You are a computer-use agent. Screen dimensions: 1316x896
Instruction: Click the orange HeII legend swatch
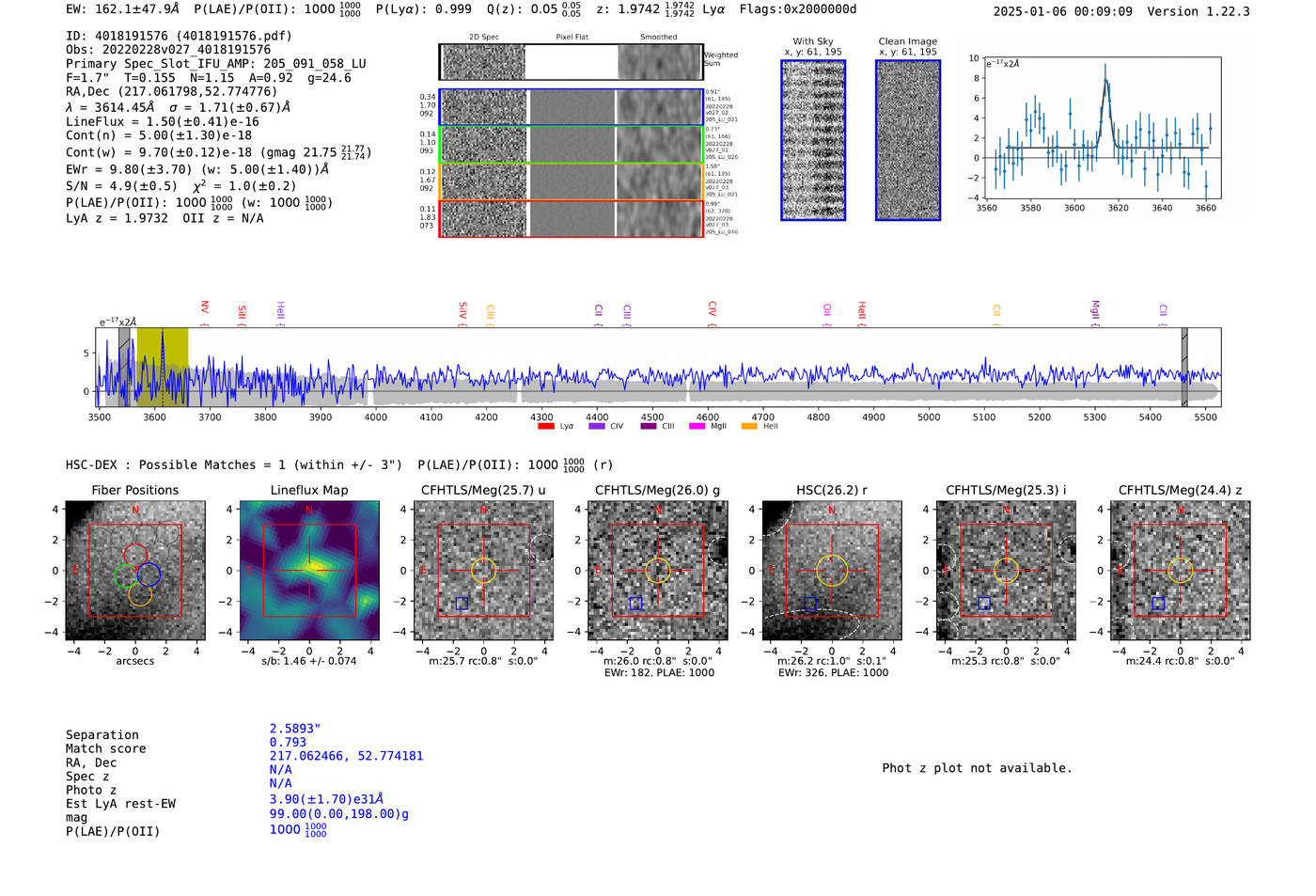pos(749,426)
